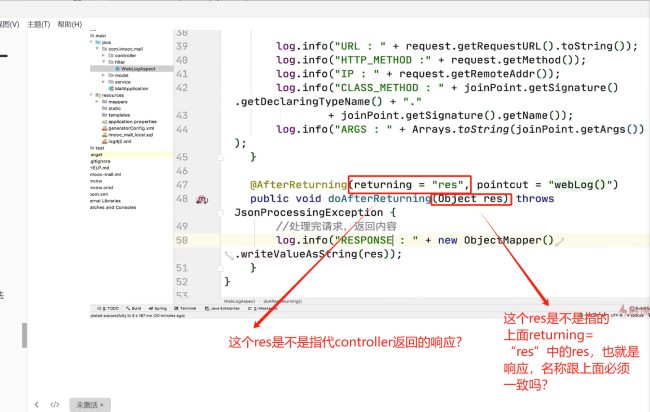This screenshot has width=650, height=412.
Task: Click the resources folder icon
Action: (x=98, y=95)
